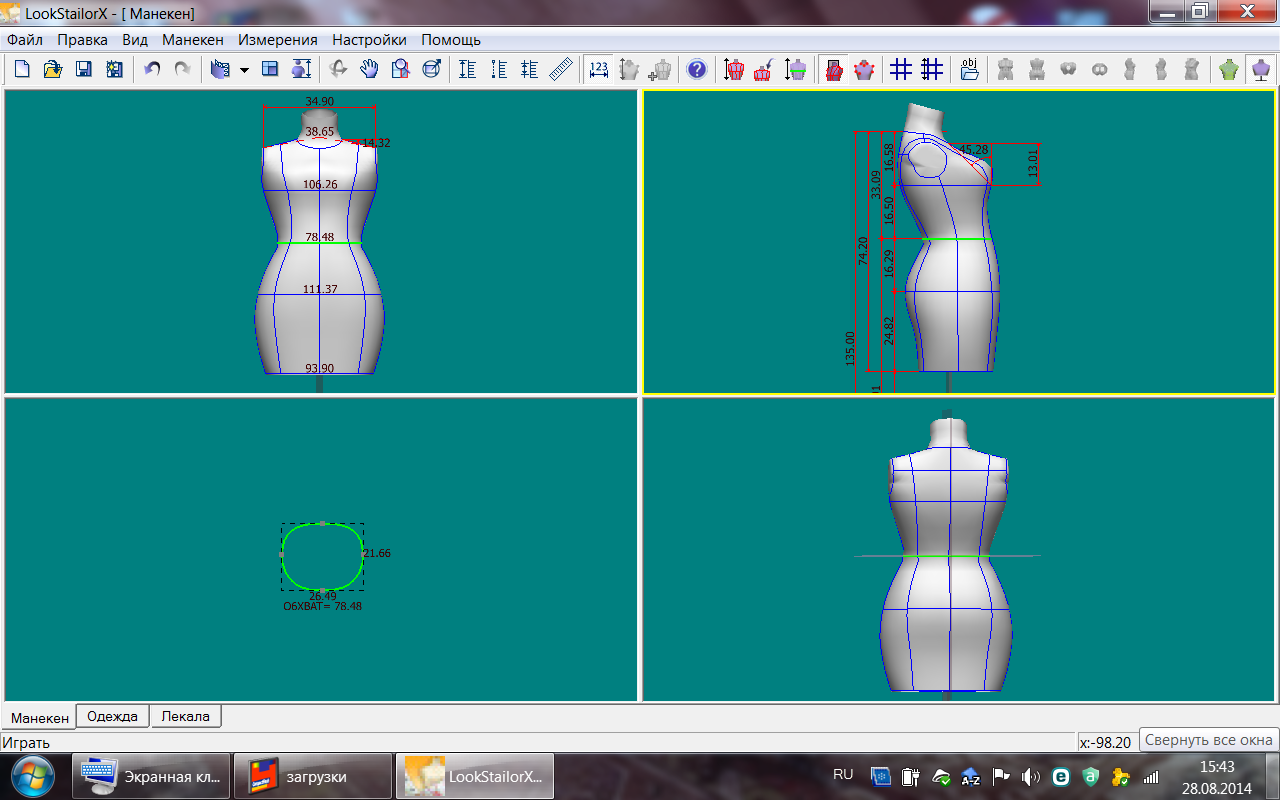Image resolution: width=1280 pixels, height=800 pixels.
Task: Click the загрузки taskbar button
Action: [x=312, y=776]
